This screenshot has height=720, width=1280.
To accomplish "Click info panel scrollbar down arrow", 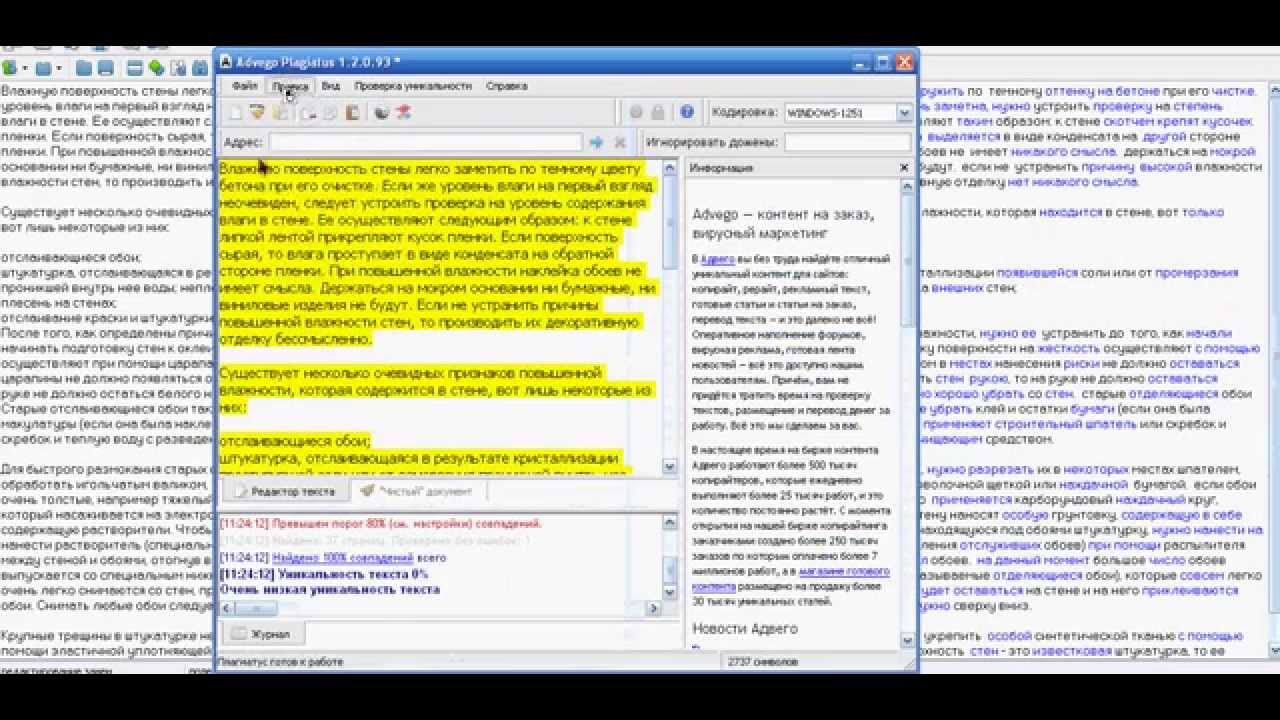I will tap(908, 640).
